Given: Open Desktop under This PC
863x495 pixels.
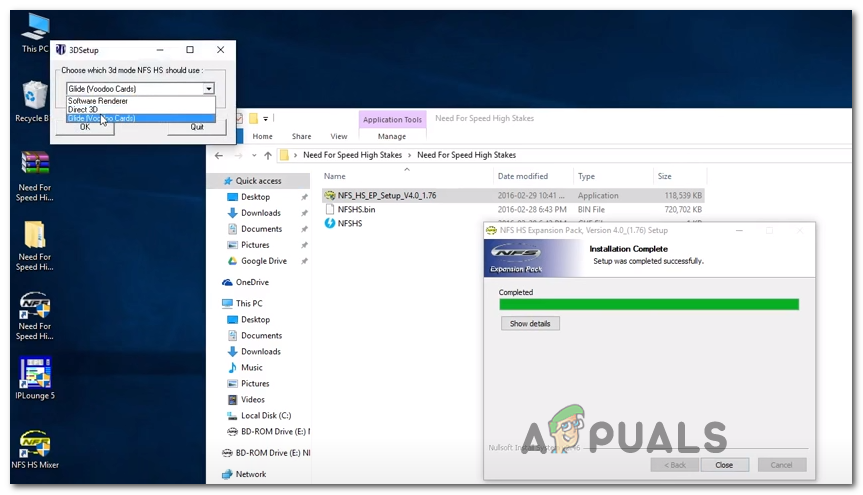Looking at the screenshot, I should coord(255,320).
